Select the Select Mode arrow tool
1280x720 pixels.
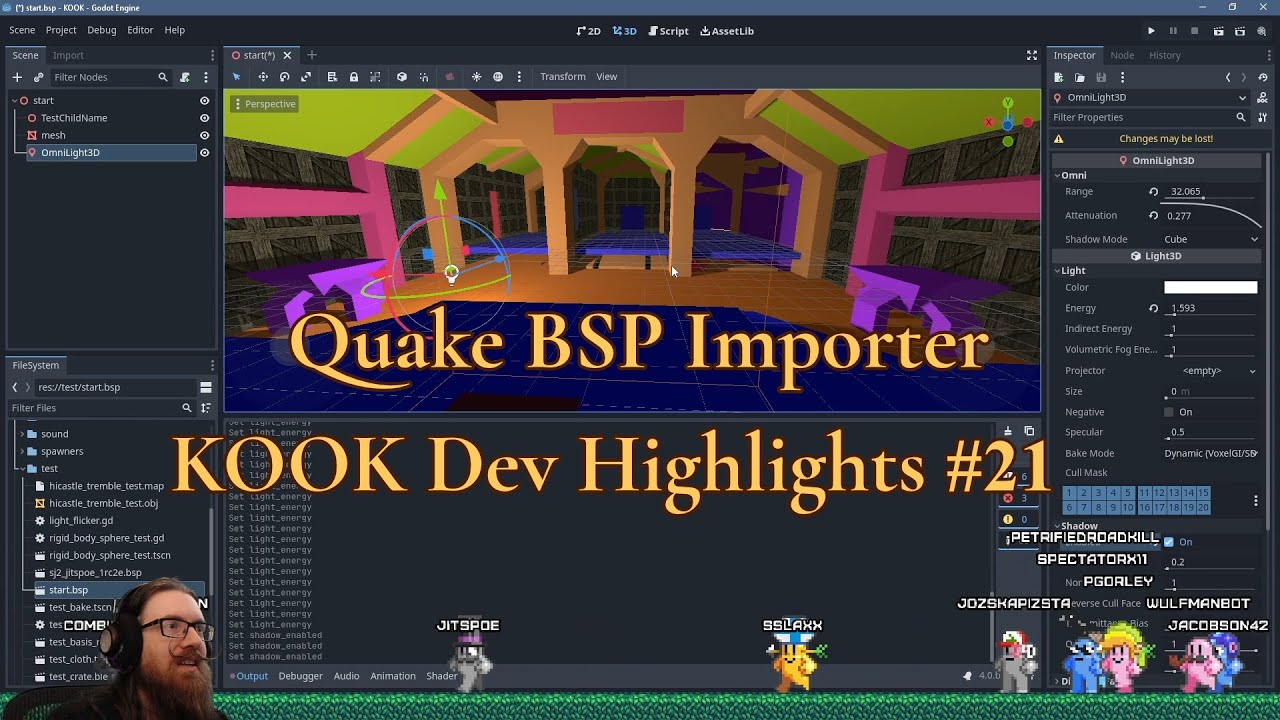point(237,77)
